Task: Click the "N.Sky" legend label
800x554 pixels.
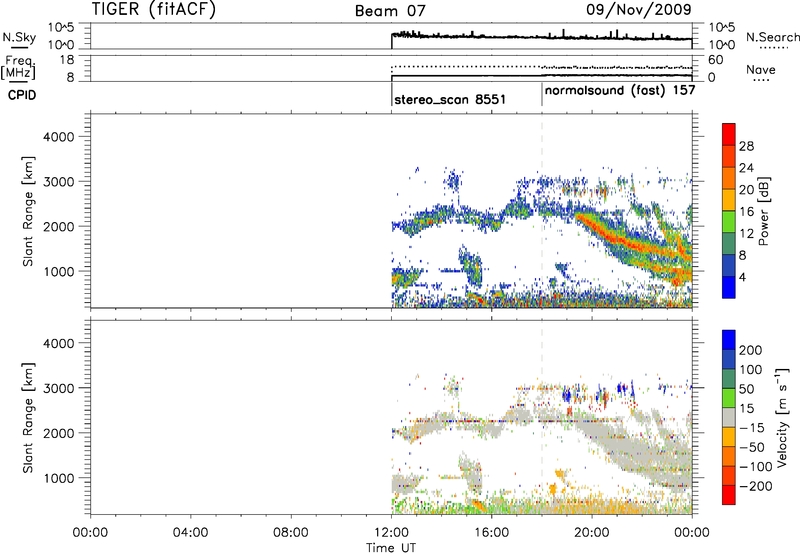Action: point(19,37)
